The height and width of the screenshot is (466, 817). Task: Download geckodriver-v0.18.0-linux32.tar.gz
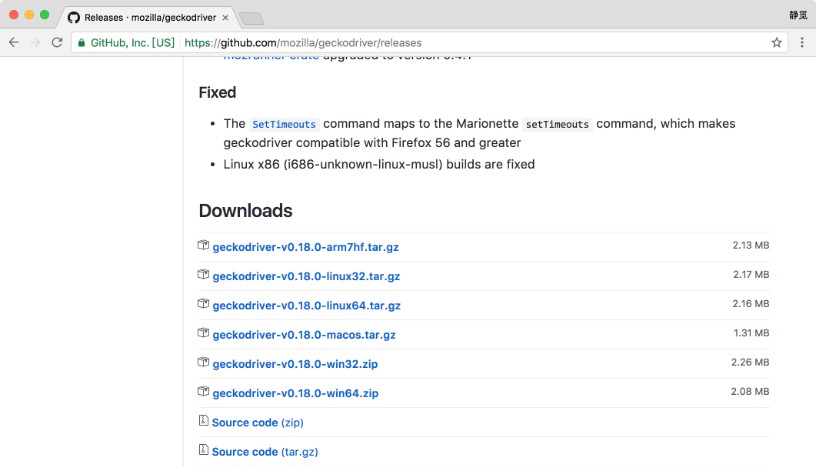(306, 276)
